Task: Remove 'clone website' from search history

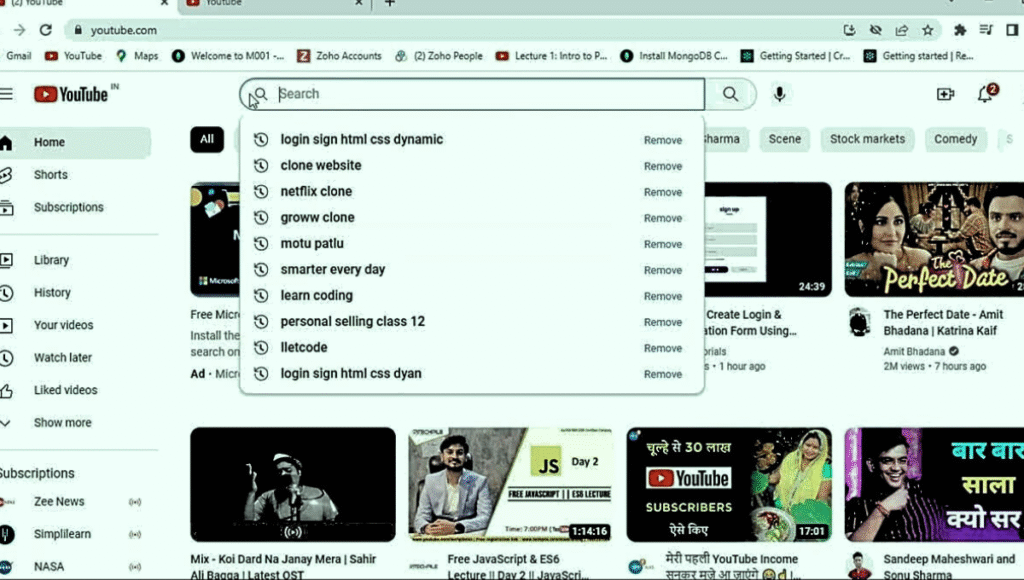Action: (663, 167)
